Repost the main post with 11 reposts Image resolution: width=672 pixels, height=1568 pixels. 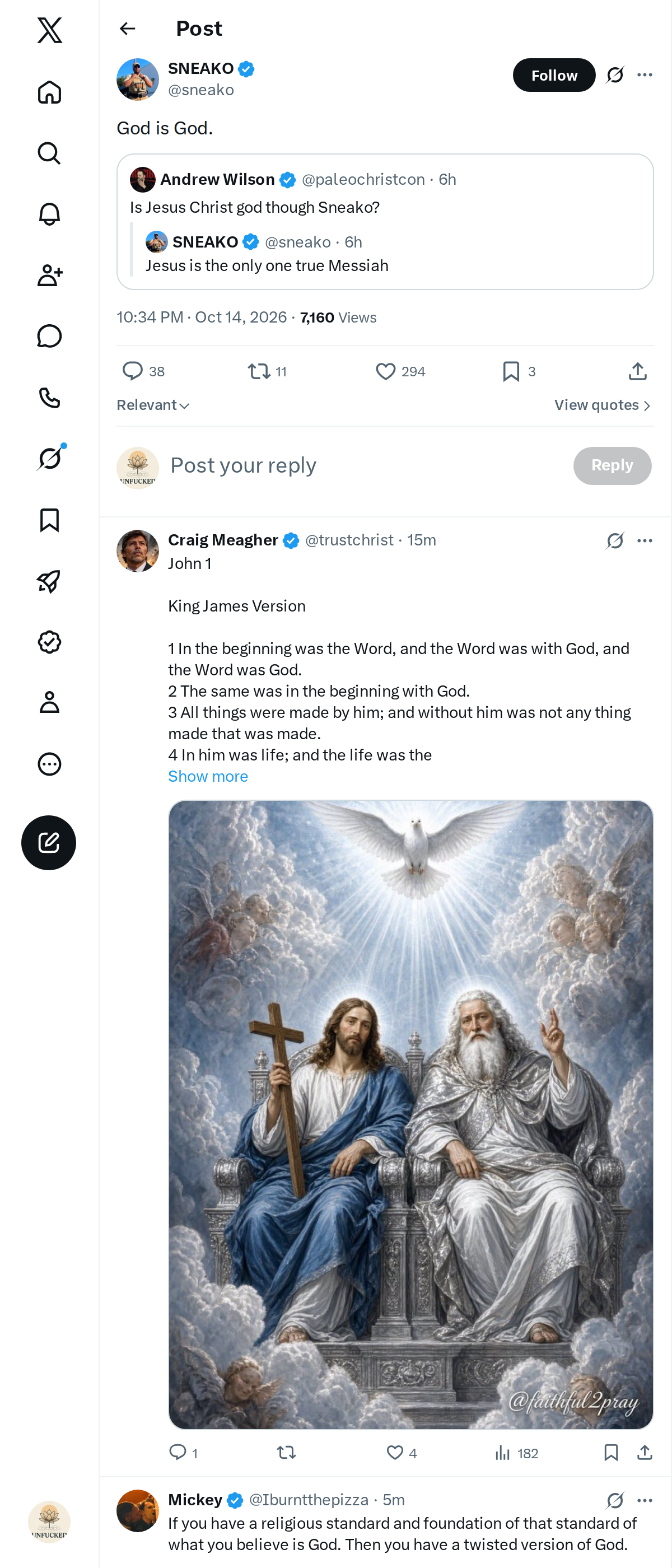[x=267, y=371]
